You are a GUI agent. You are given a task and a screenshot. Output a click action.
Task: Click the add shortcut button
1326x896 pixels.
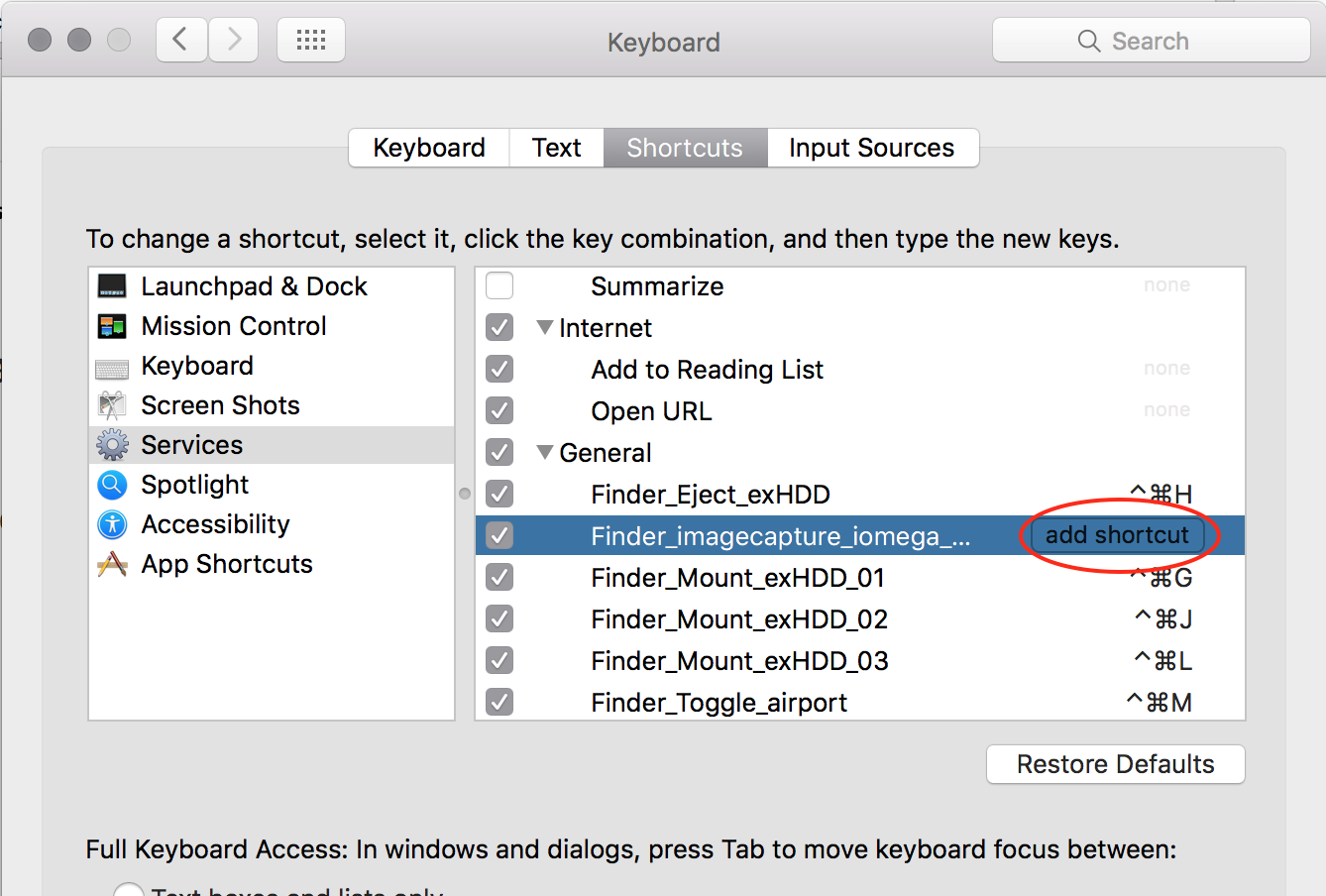pos(1117,535)
